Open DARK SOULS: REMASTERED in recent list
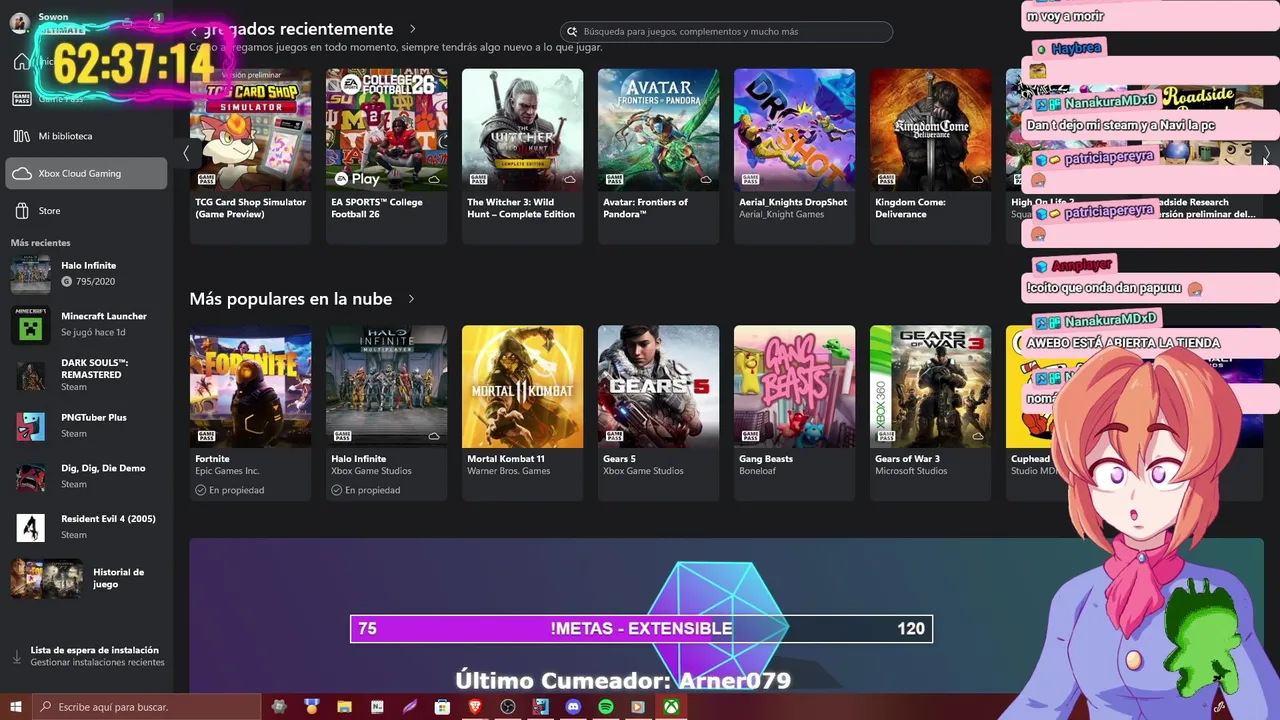1280x720 pixels. 86,375
